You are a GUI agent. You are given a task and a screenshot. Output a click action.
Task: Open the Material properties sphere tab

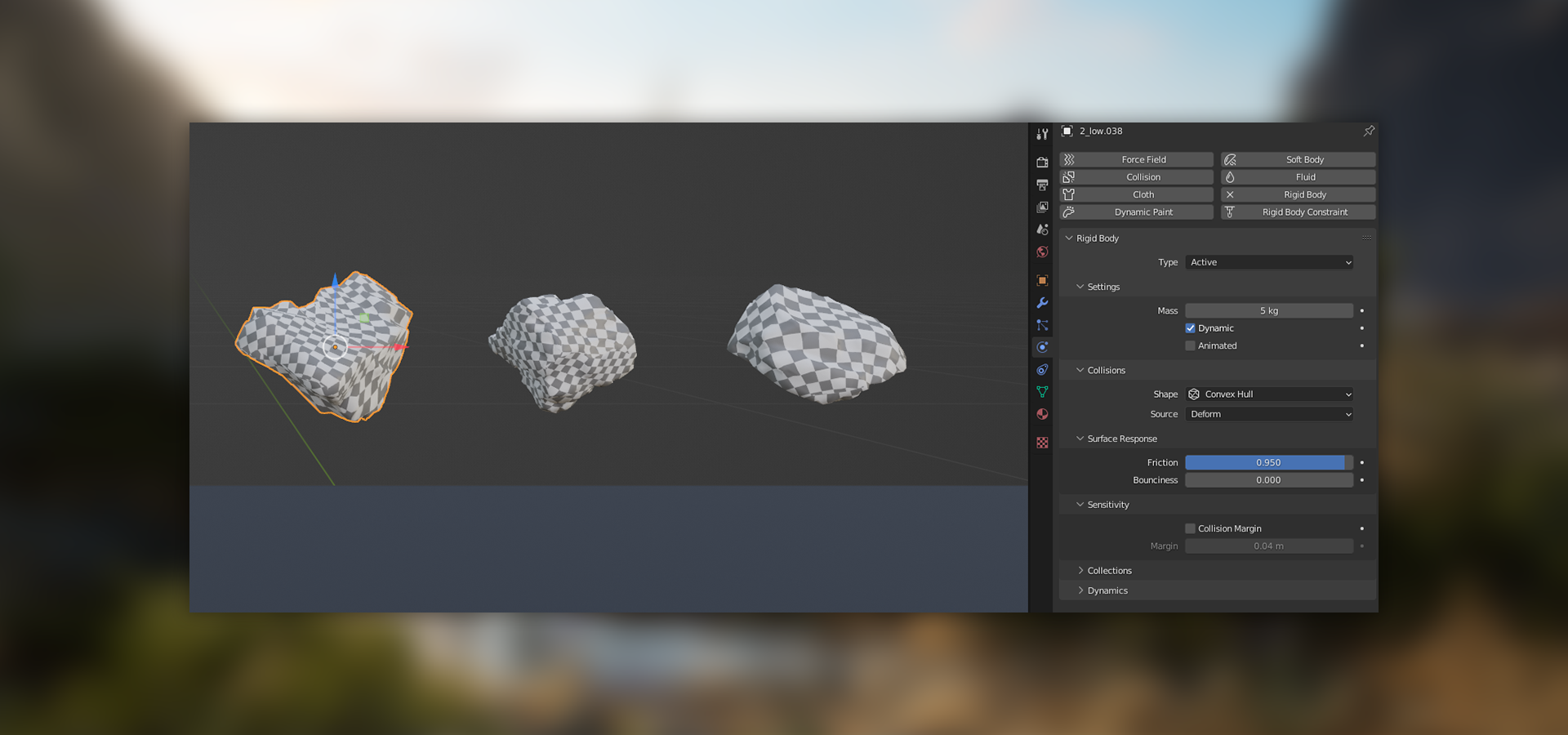(x=1042, y=414)
